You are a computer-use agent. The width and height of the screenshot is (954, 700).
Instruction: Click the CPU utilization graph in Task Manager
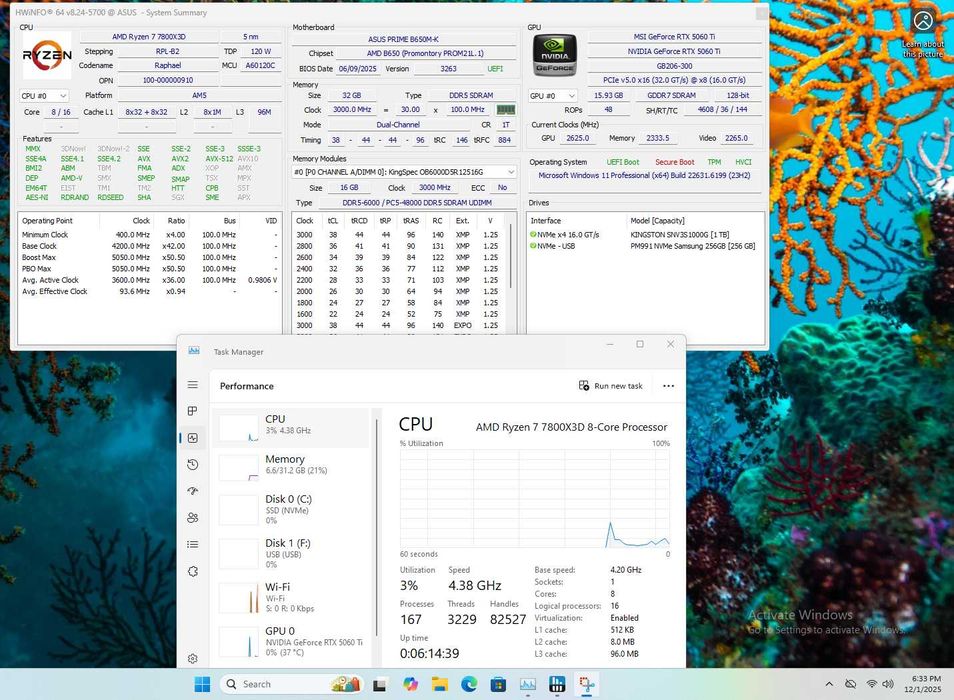tap(535, 498)
